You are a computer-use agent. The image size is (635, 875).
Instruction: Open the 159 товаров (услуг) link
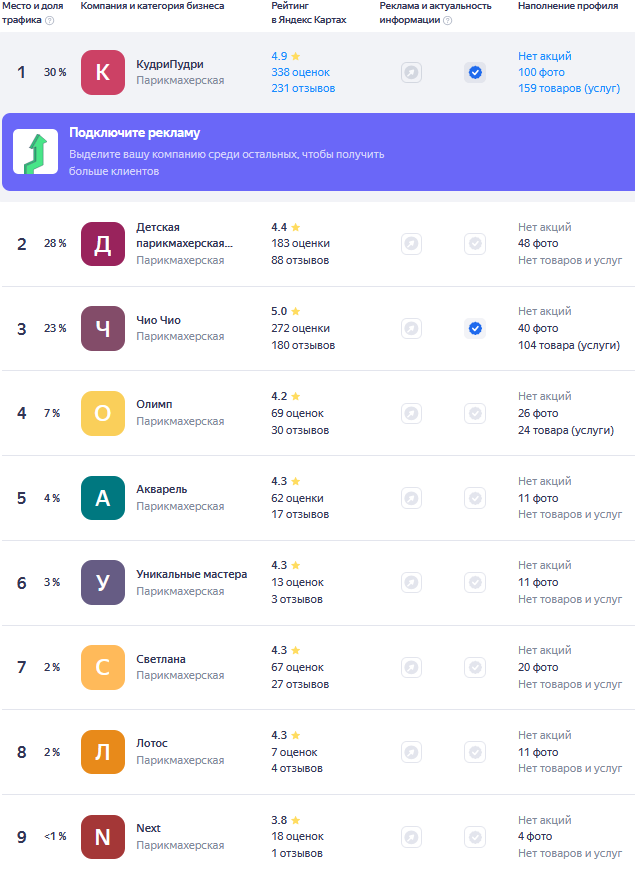(568, 88)
